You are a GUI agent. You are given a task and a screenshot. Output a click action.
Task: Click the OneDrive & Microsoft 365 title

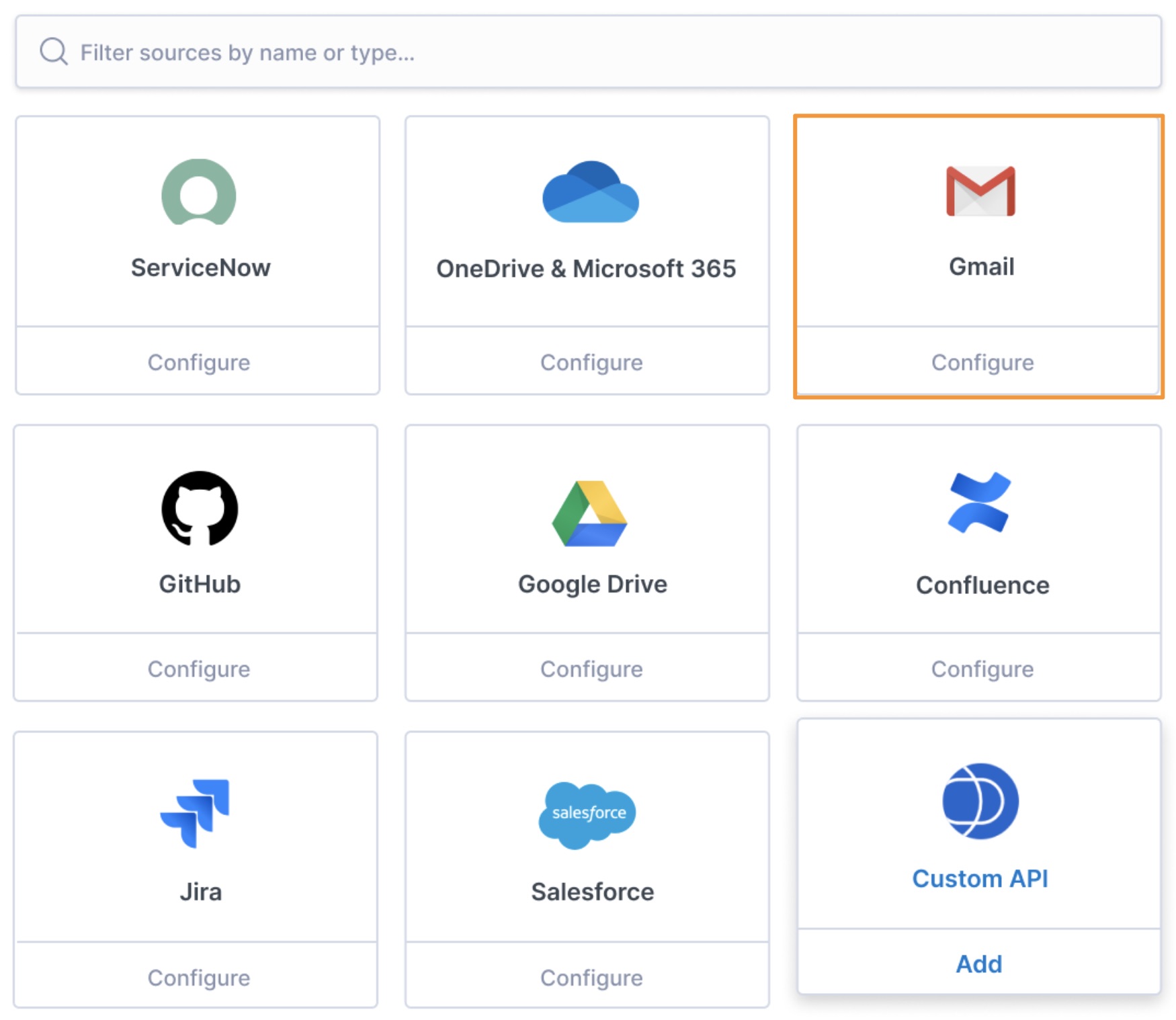click(x=586, y=269)
